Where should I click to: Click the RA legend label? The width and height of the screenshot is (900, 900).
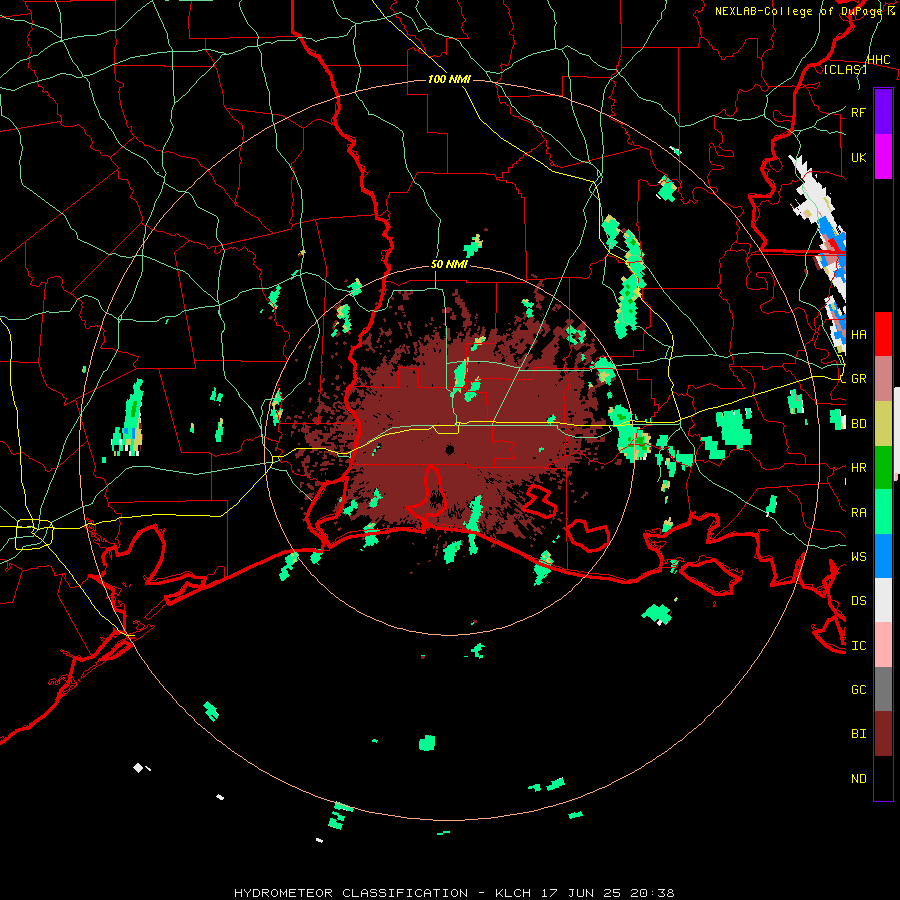858,512
